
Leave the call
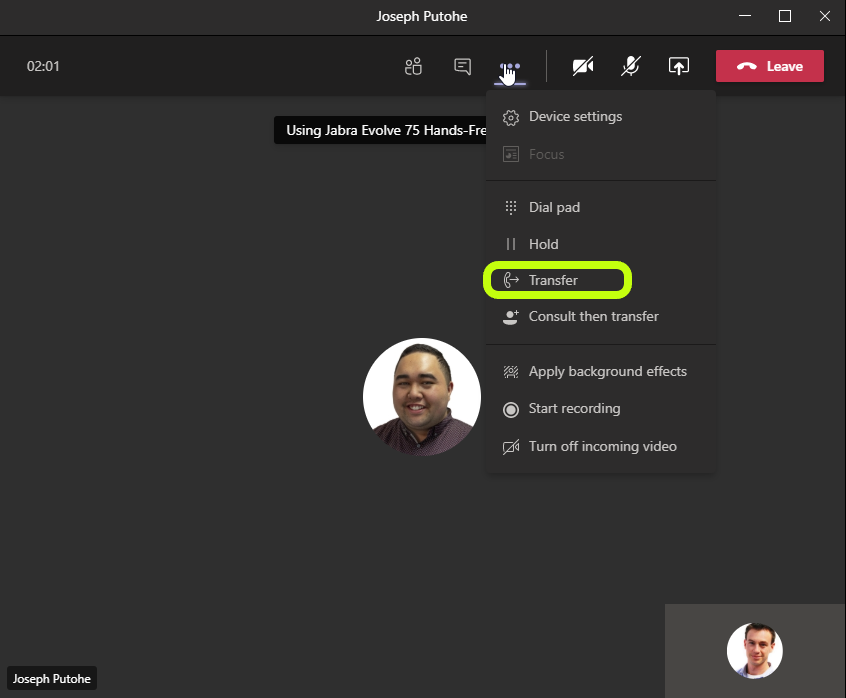point(769,66)
